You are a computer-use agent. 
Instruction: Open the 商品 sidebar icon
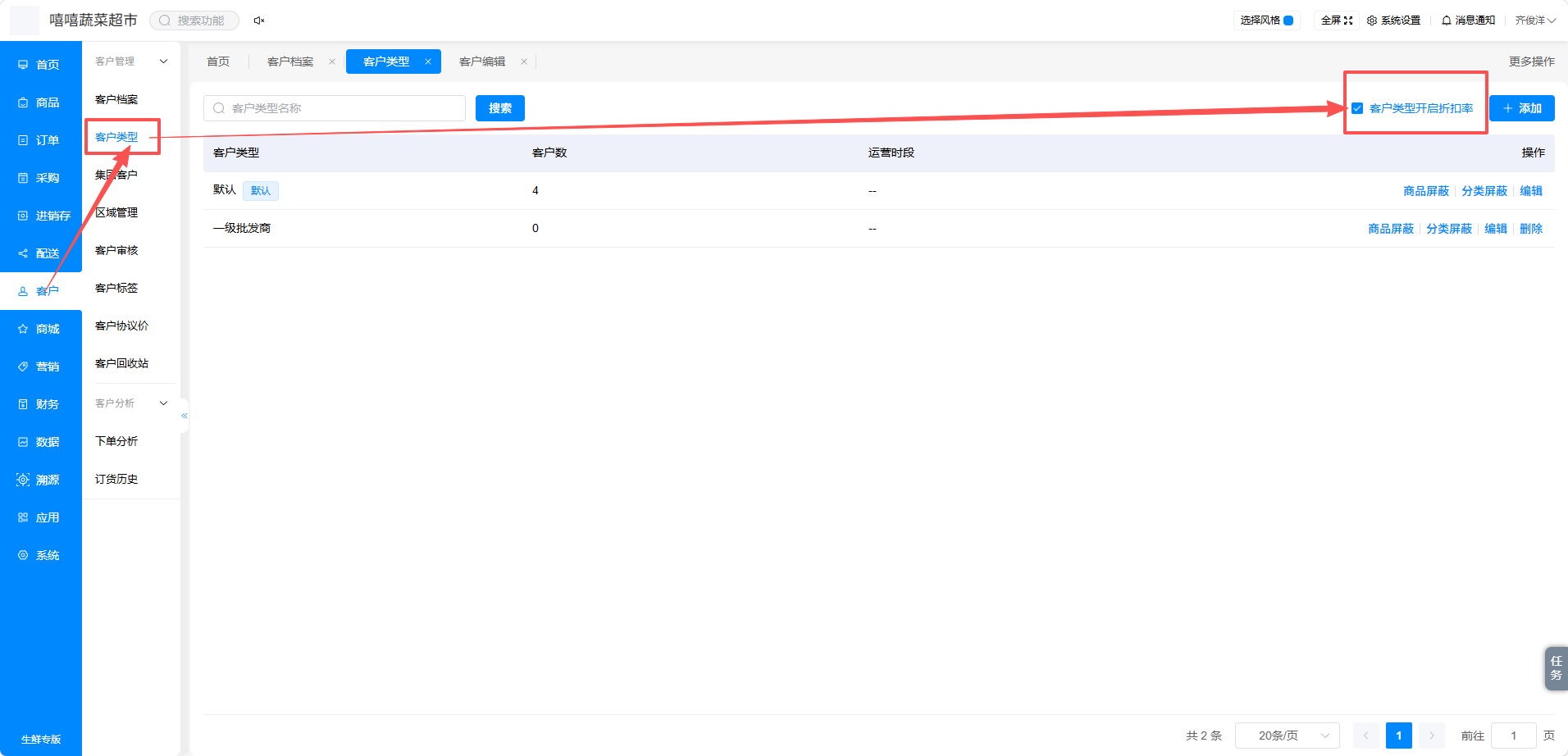[23, 102]
